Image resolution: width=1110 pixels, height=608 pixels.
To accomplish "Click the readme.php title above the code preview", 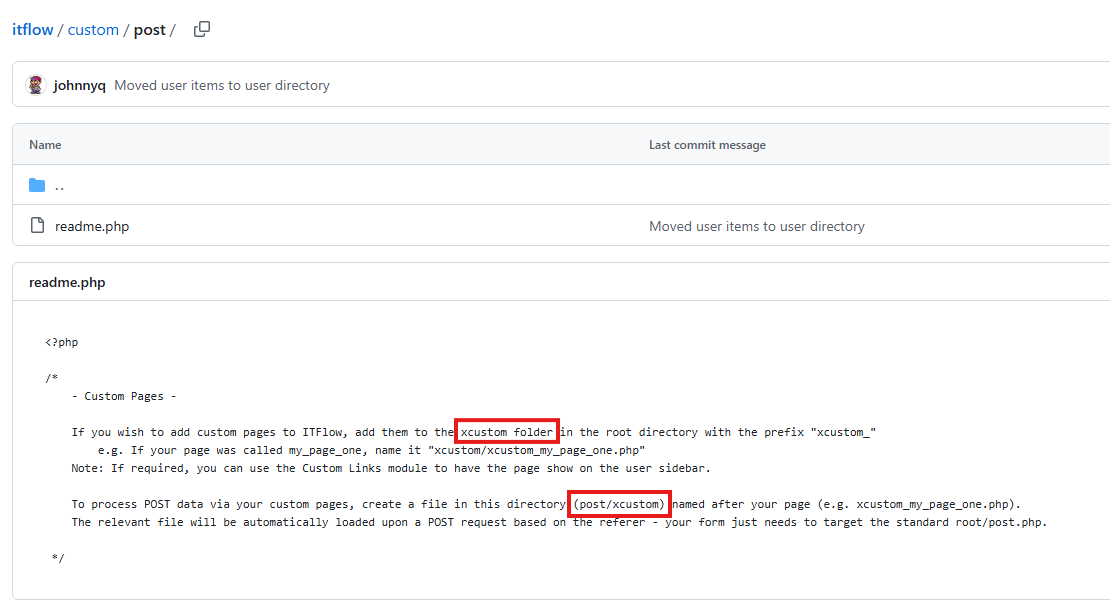I will (x=67, y=283).
